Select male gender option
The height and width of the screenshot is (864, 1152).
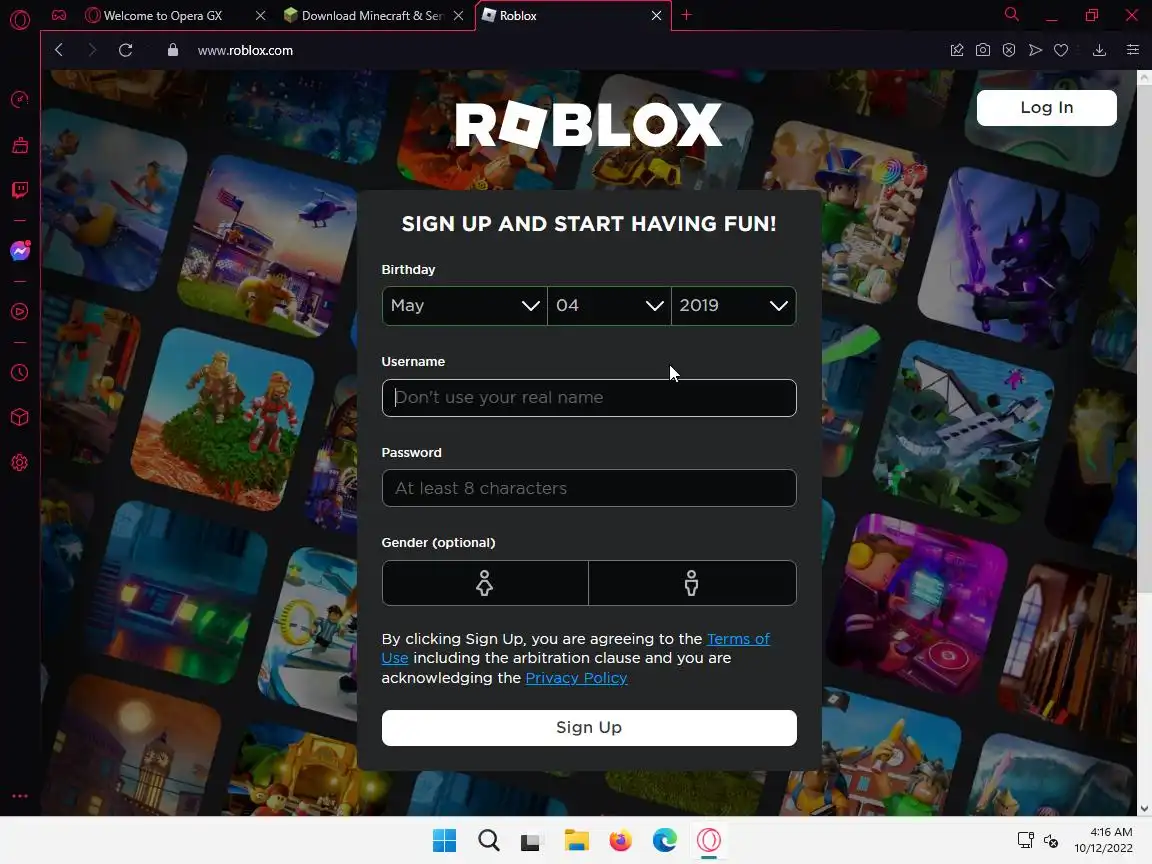692,583
